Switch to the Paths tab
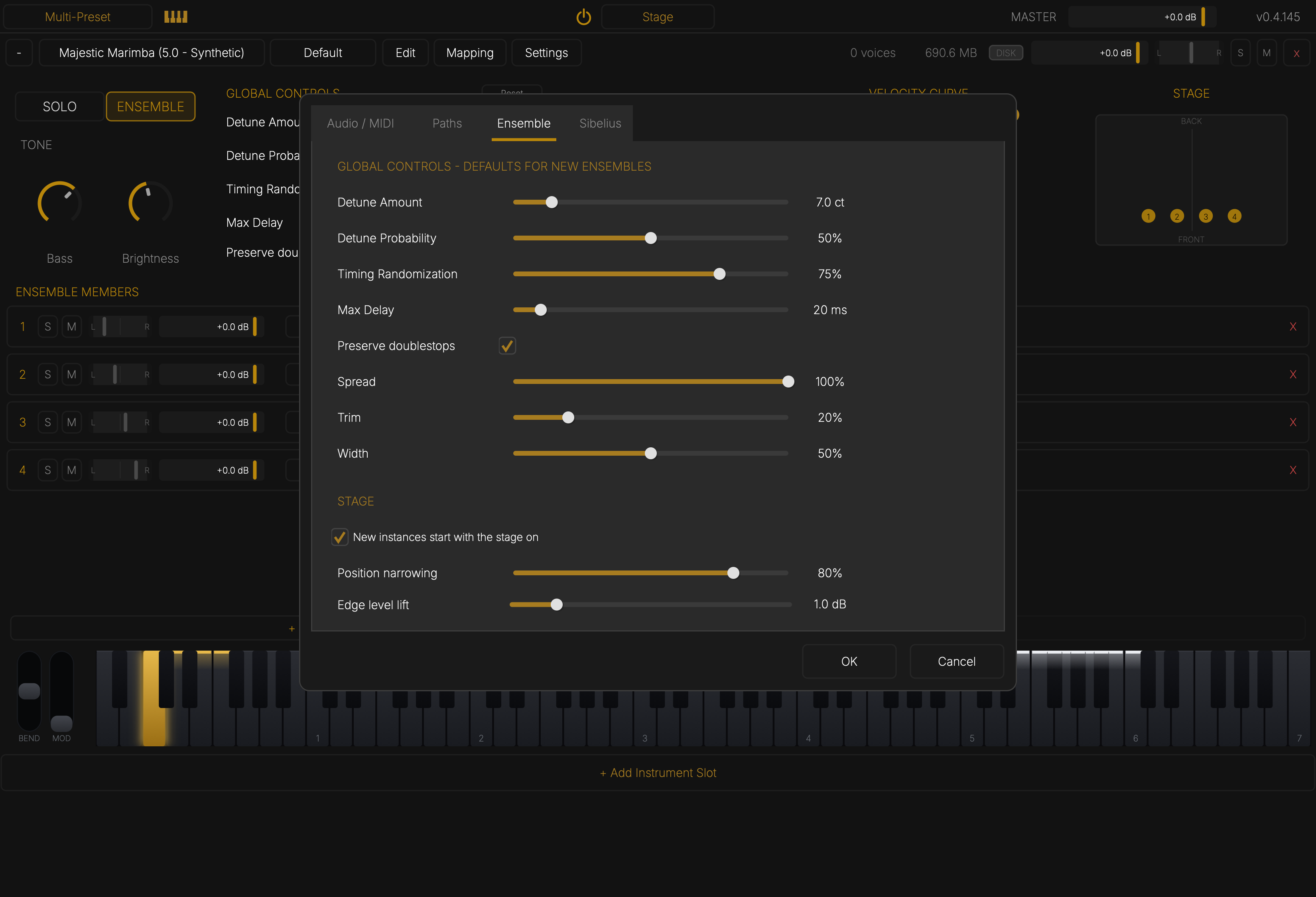Viewport: 1316px width, 897px height. click(x=447, y=123)
